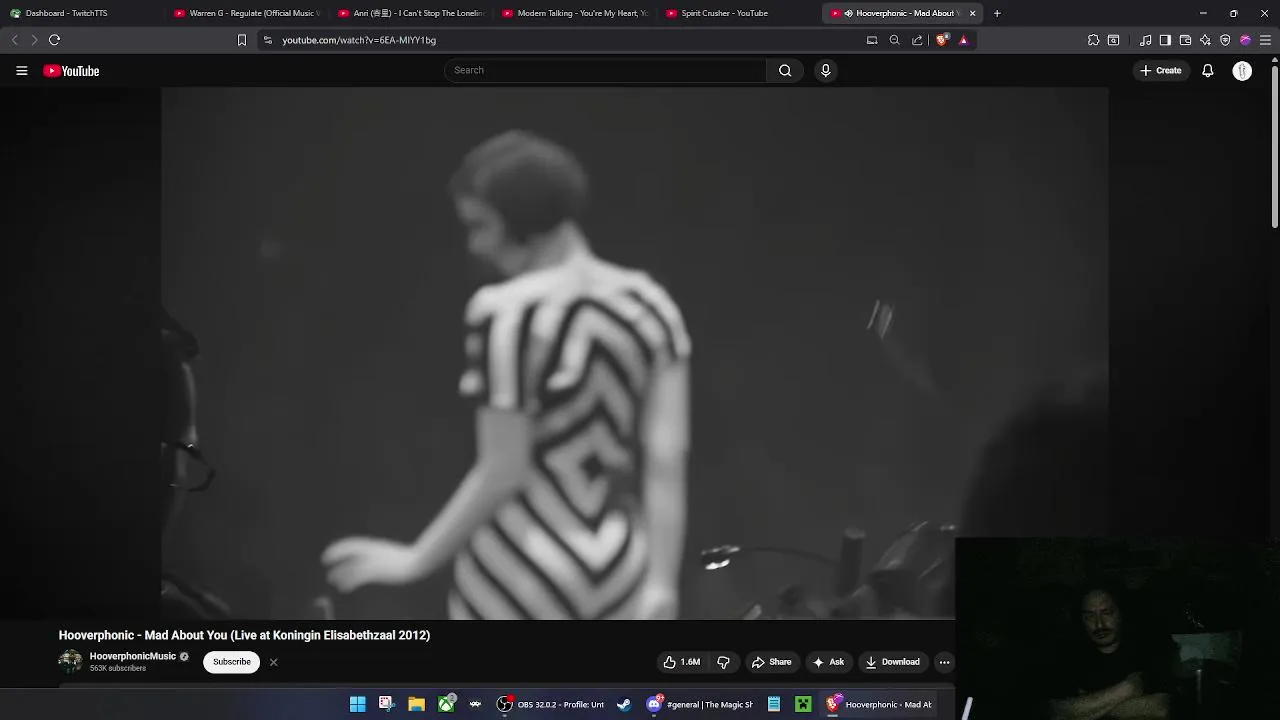The width and height of the screenshot is (1280, 720).
Task: Close the Hooverphonic browser tab
Action: tap(972, 13)
